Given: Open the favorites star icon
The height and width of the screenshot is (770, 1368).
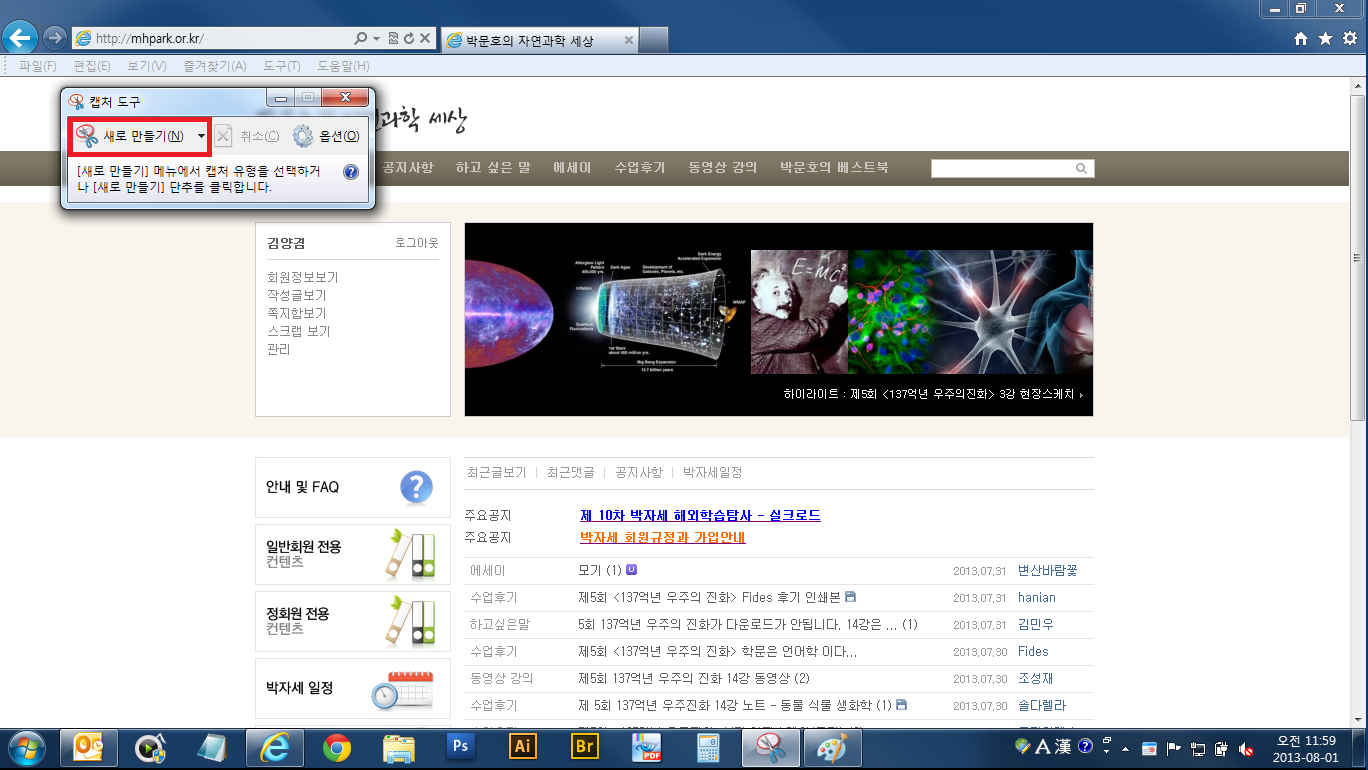Looking at the screenshot, I should (1325, 39).
